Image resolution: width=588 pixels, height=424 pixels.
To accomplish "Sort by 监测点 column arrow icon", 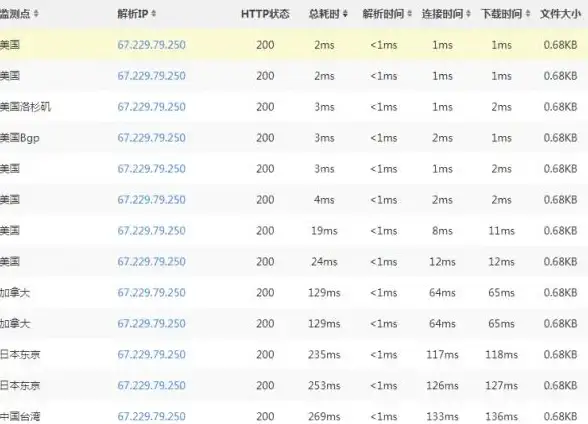I will [36, 14].
